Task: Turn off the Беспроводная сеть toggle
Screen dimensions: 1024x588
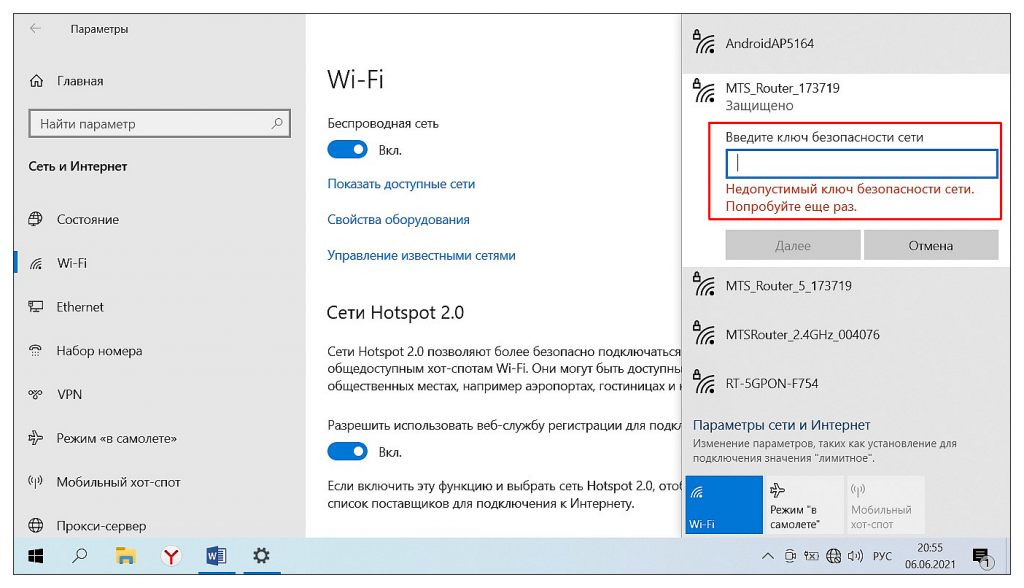Action: point(347,150)
